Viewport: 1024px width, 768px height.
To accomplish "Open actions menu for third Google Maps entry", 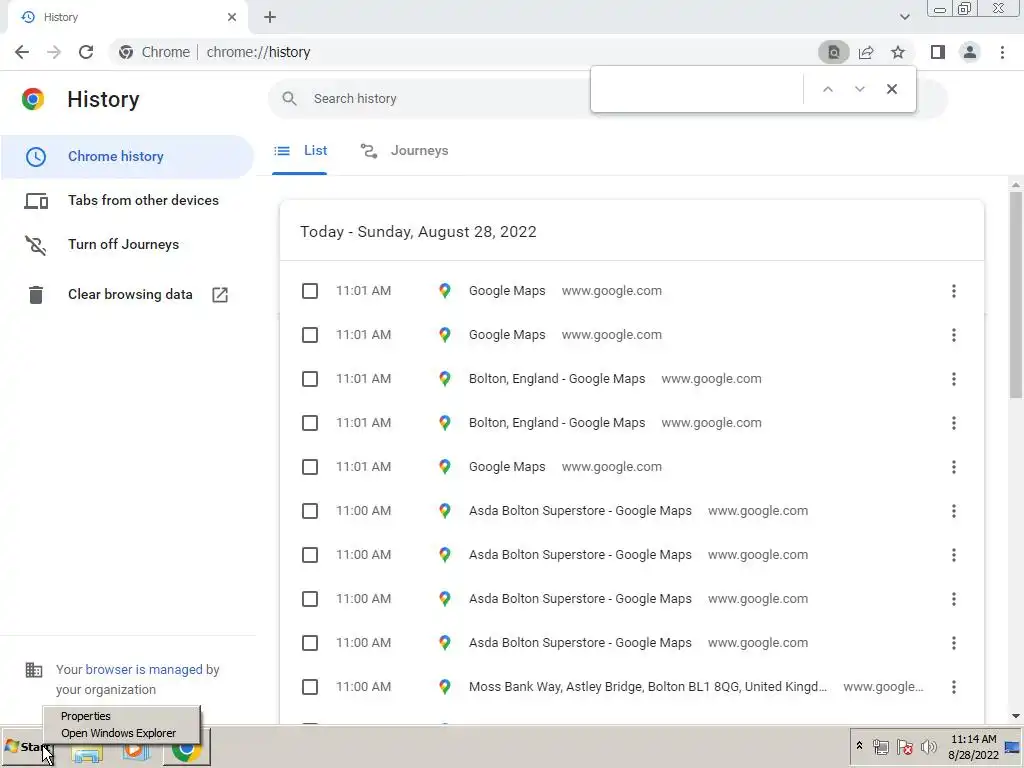I will pos(953,467).
